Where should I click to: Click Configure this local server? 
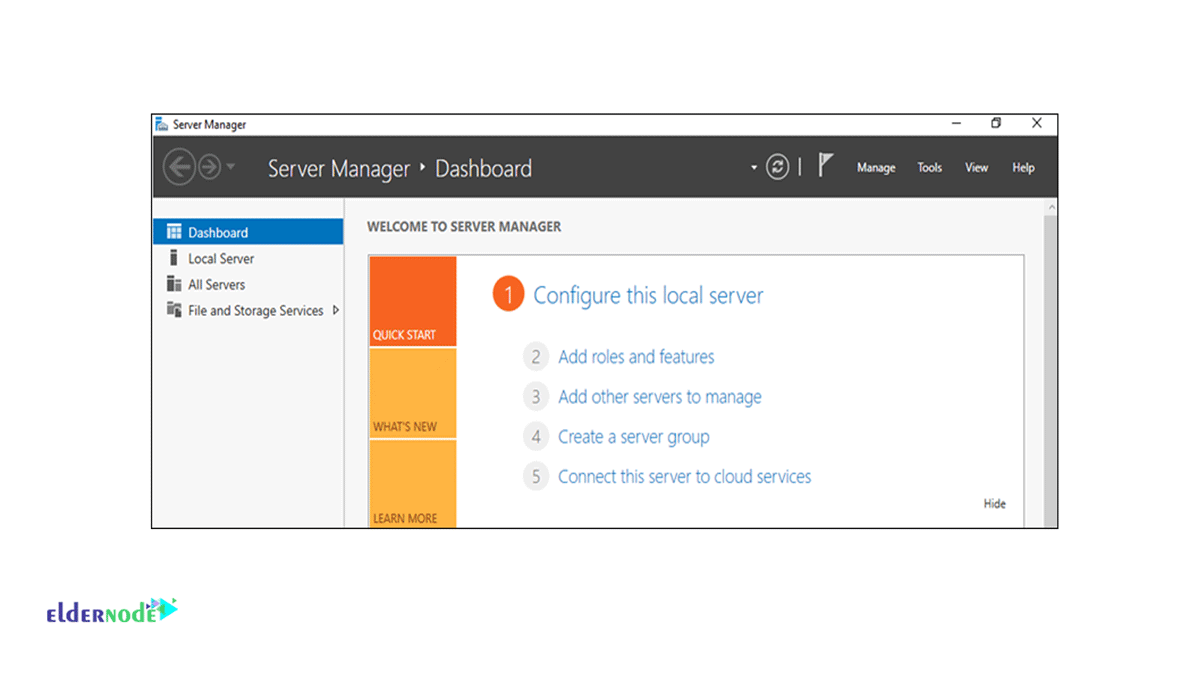pos(648,295)
